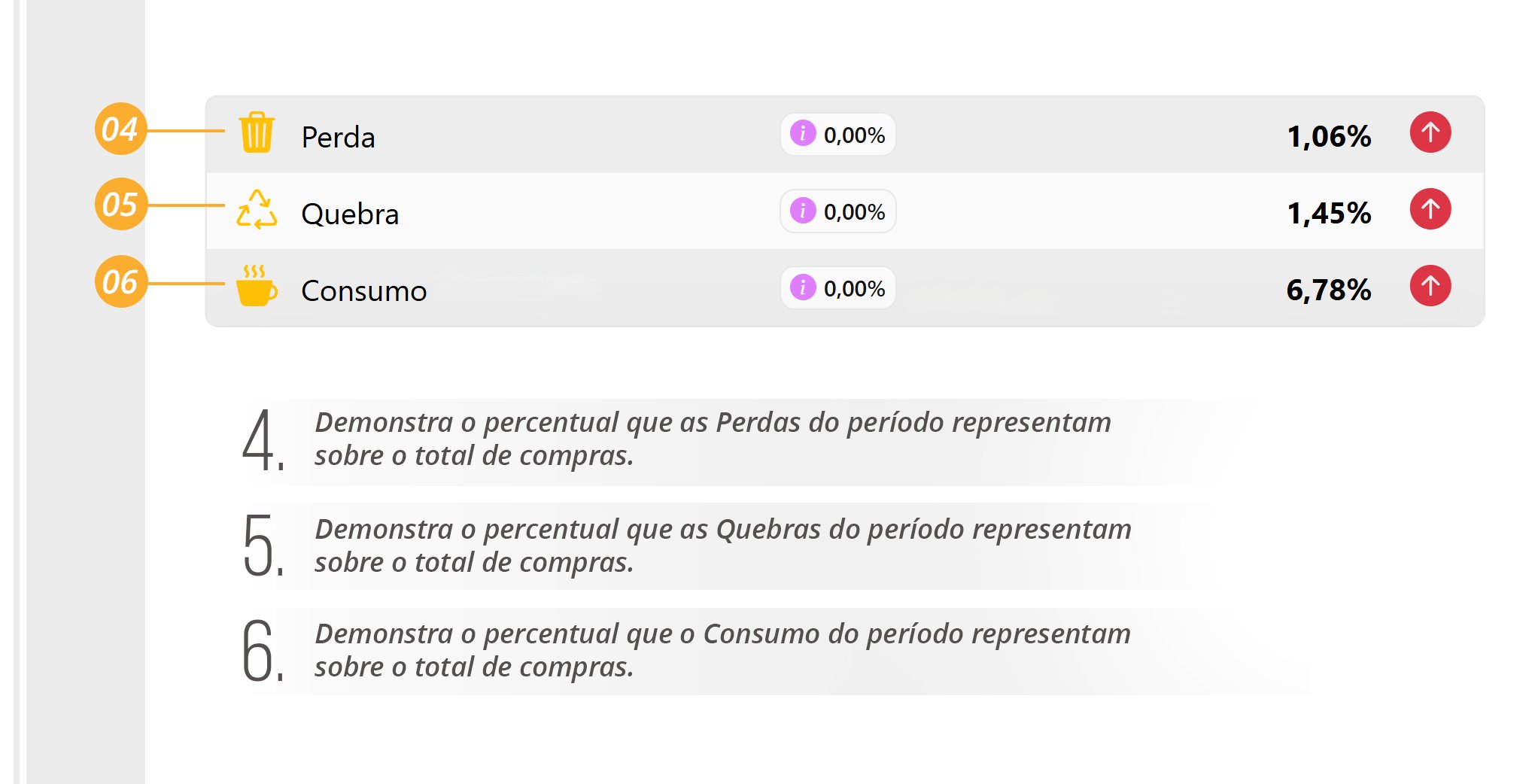Open the Consumo row label

coord(363,291)
